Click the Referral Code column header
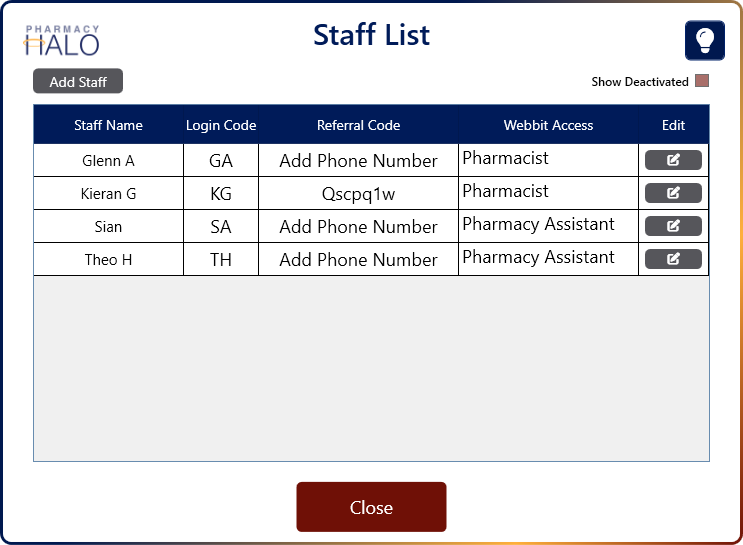Viewport: 743px width, 545px height. point(358,125)
